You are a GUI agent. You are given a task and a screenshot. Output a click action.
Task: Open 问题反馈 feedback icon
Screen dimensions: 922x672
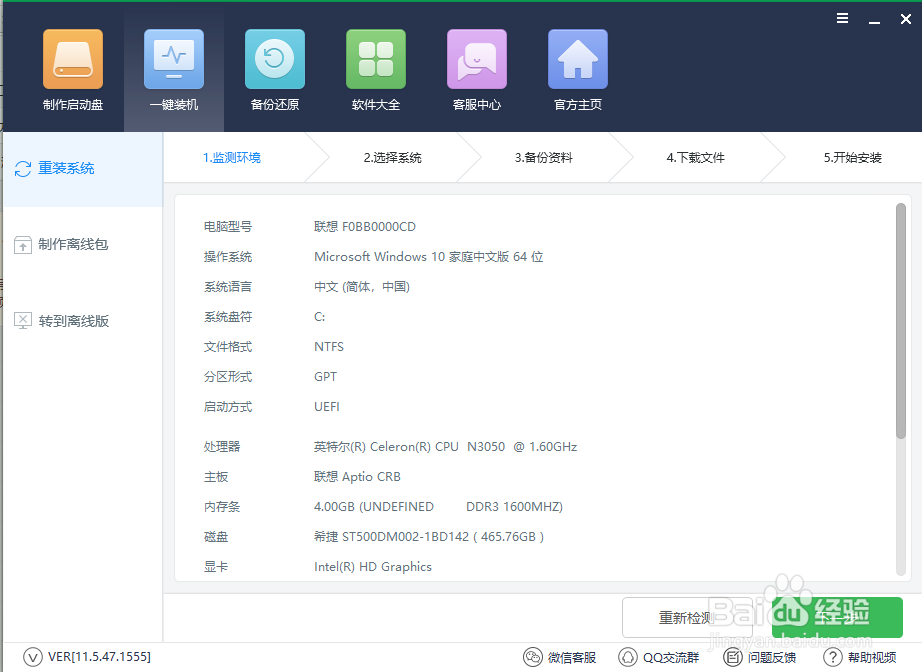760,657
